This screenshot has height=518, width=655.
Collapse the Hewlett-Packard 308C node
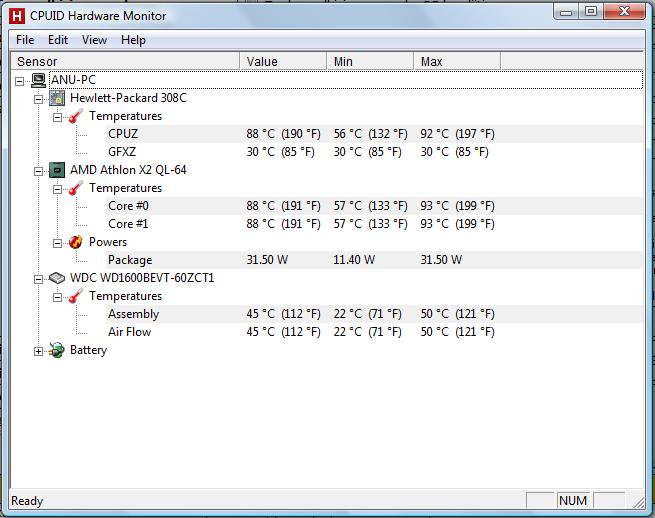tap(38, 99)
